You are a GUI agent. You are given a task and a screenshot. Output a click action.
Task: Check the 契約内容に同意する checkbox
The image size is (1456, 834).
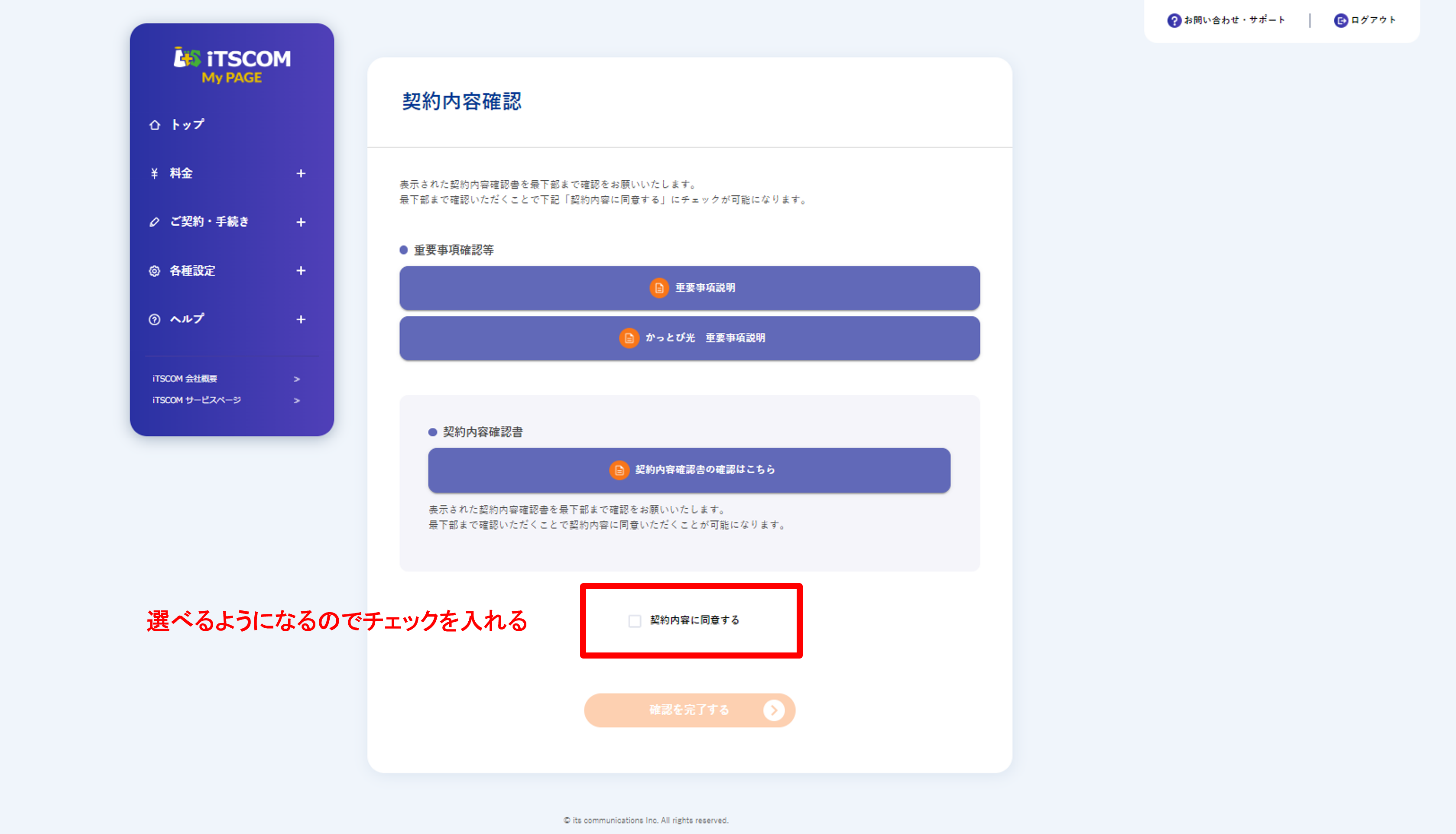[634, 621]
